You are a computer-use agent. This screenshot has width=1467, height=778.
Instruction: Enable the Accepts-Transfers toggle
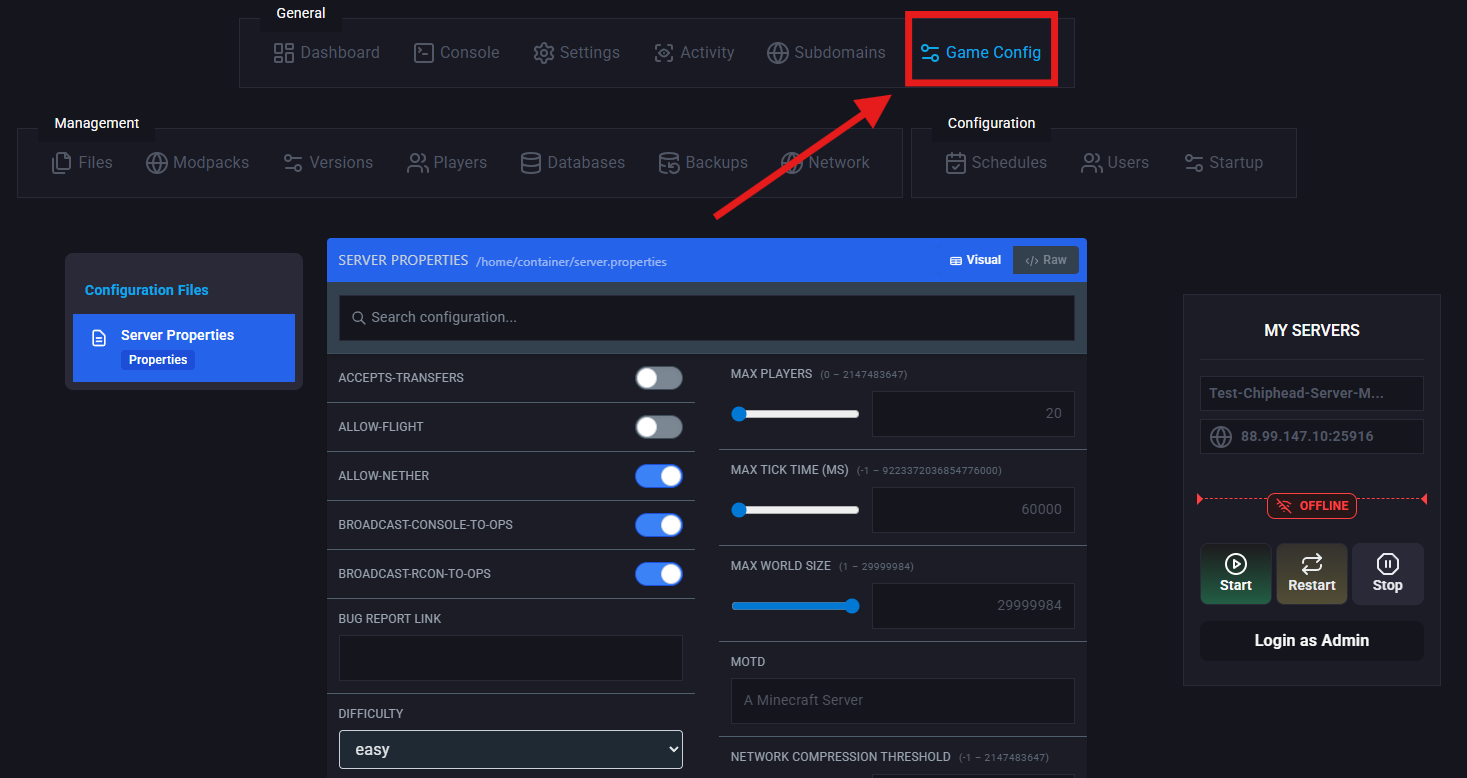tap(659, 378)
